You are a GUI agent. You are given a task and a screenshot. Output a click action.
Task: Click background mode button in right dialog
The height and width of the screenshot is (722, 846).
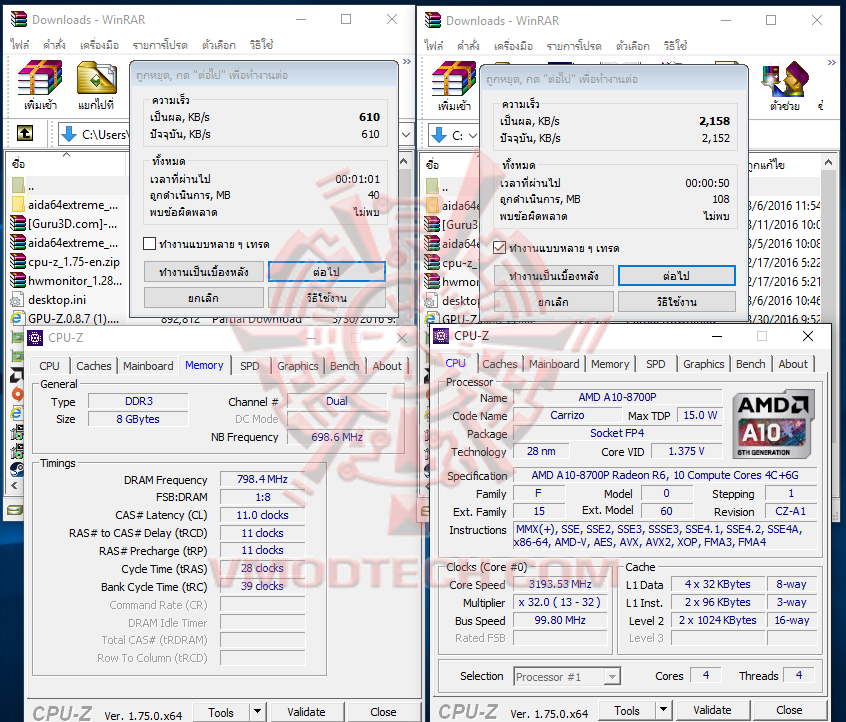554,276
